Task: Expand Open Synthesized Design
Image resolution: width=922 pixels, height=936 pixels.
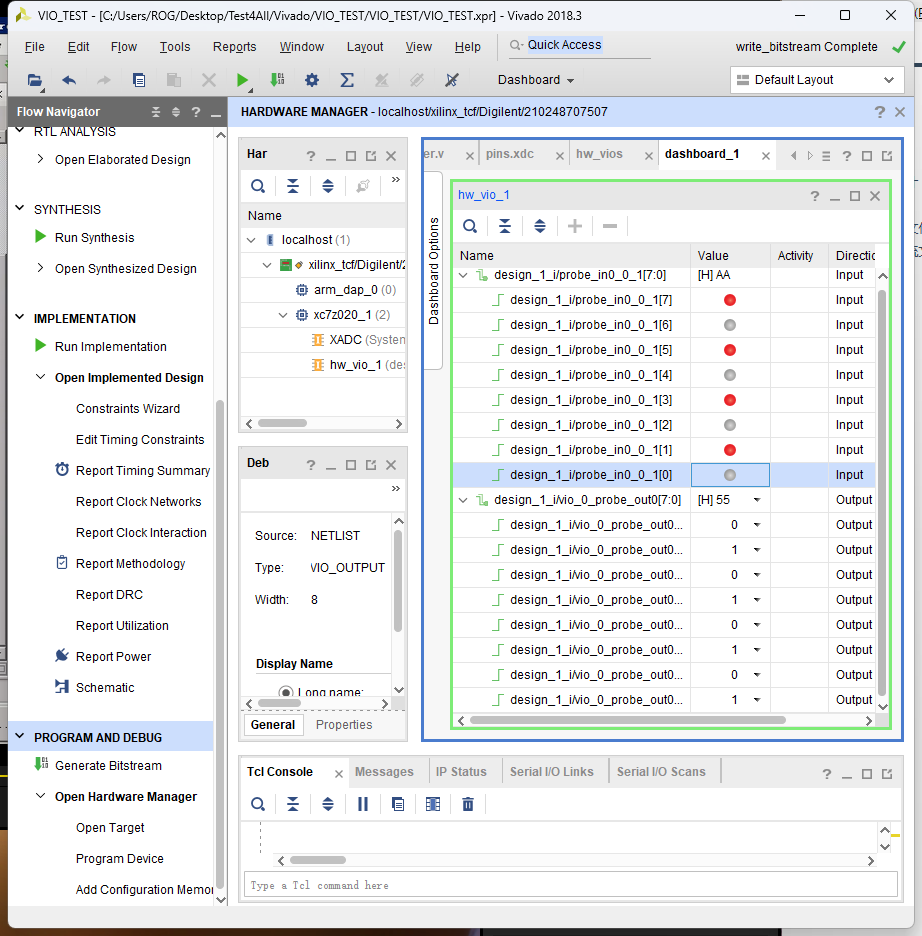Action: pyautogui.click(x=40, y=268)
